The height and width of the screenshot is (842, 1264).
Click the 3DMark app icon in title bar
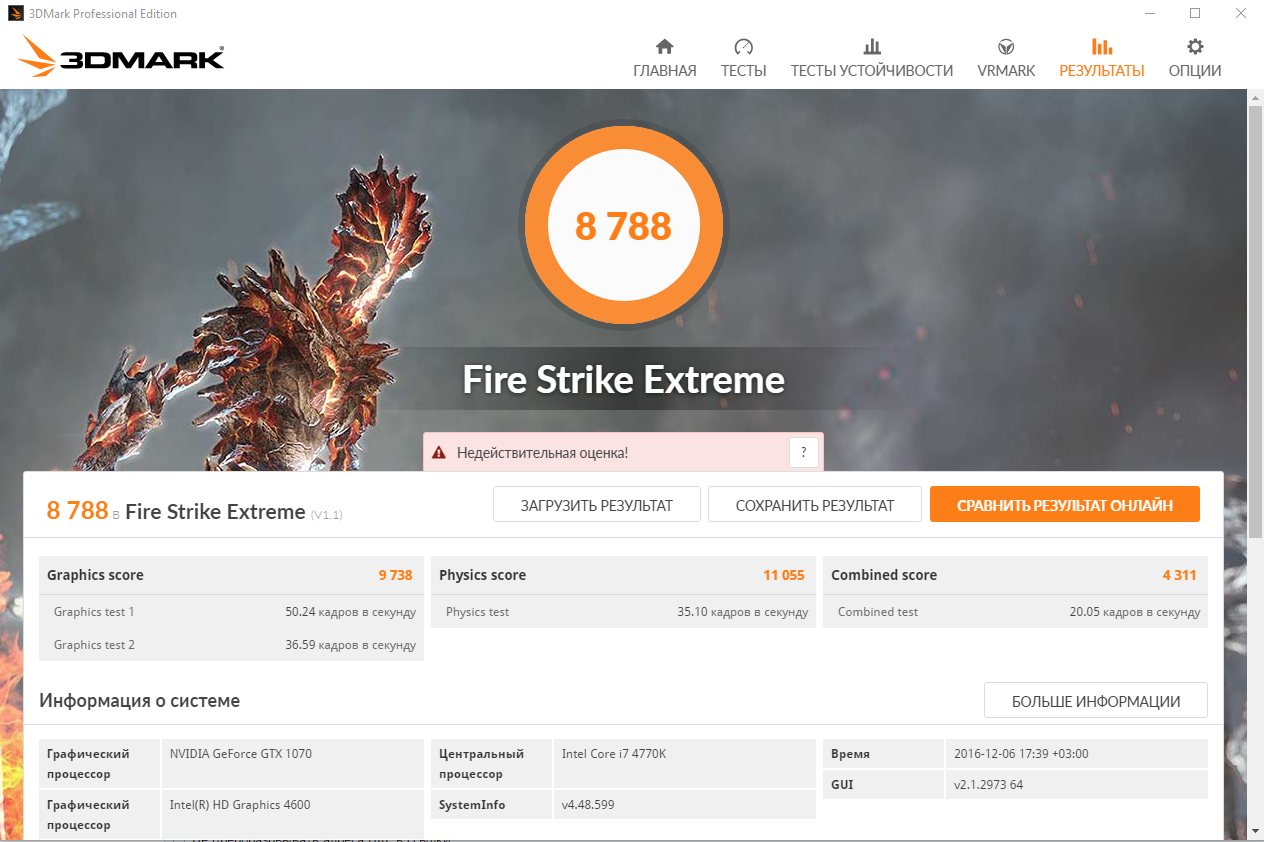coord(15,14)
